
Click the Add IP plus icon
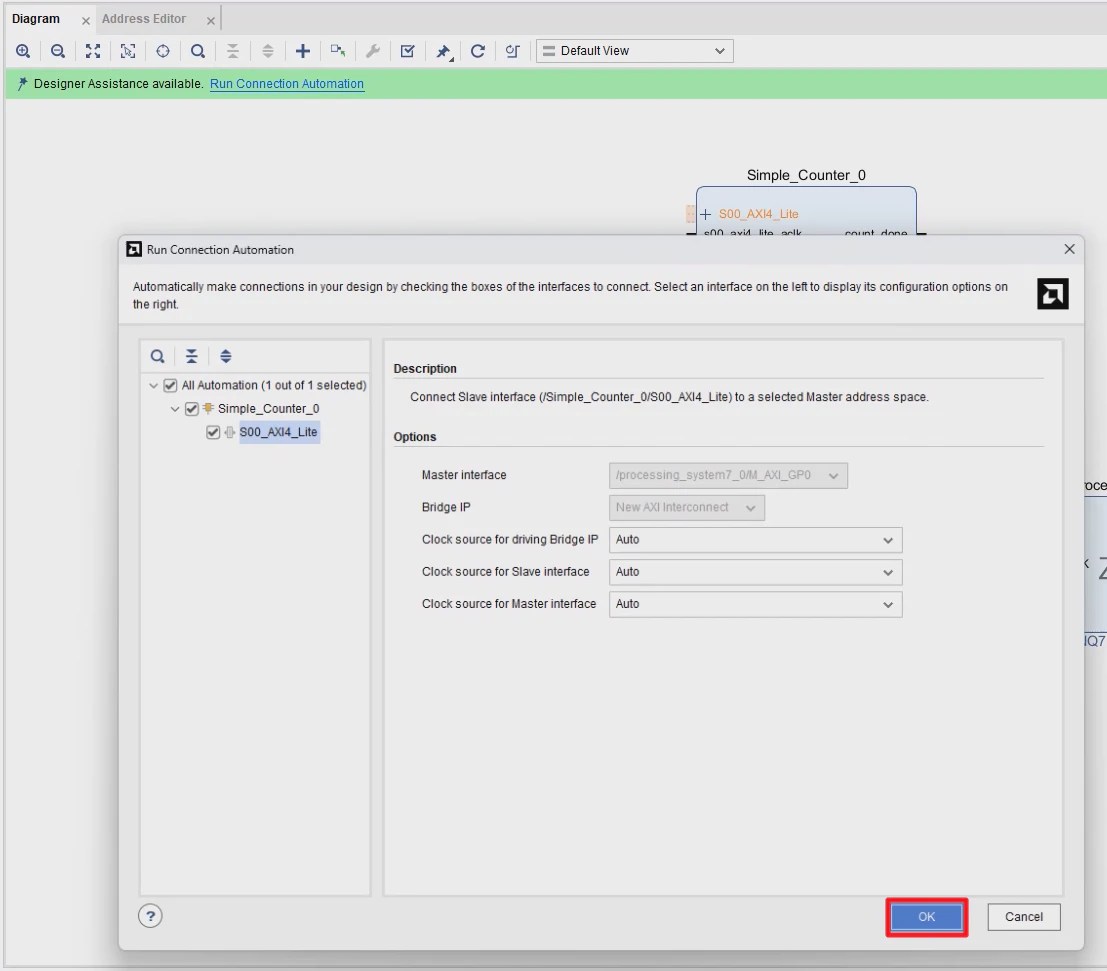click(303, 51)
